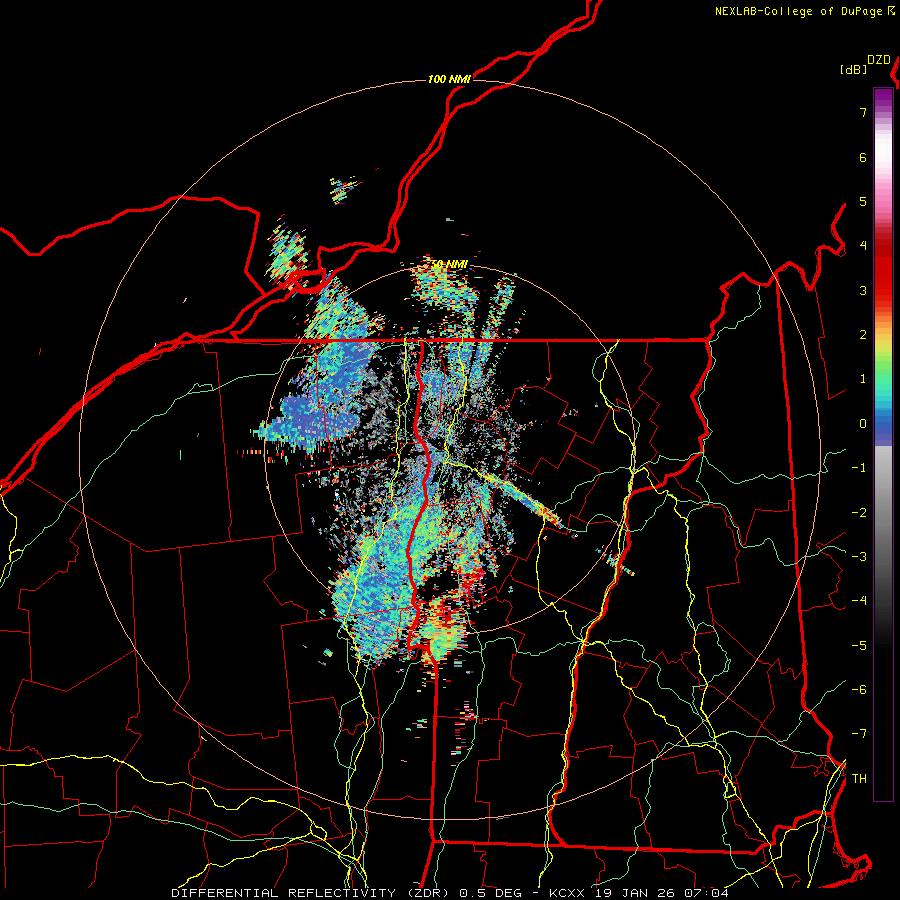Click the 3 value on the dB scale

pyautogui.click(x=863, y=290)
